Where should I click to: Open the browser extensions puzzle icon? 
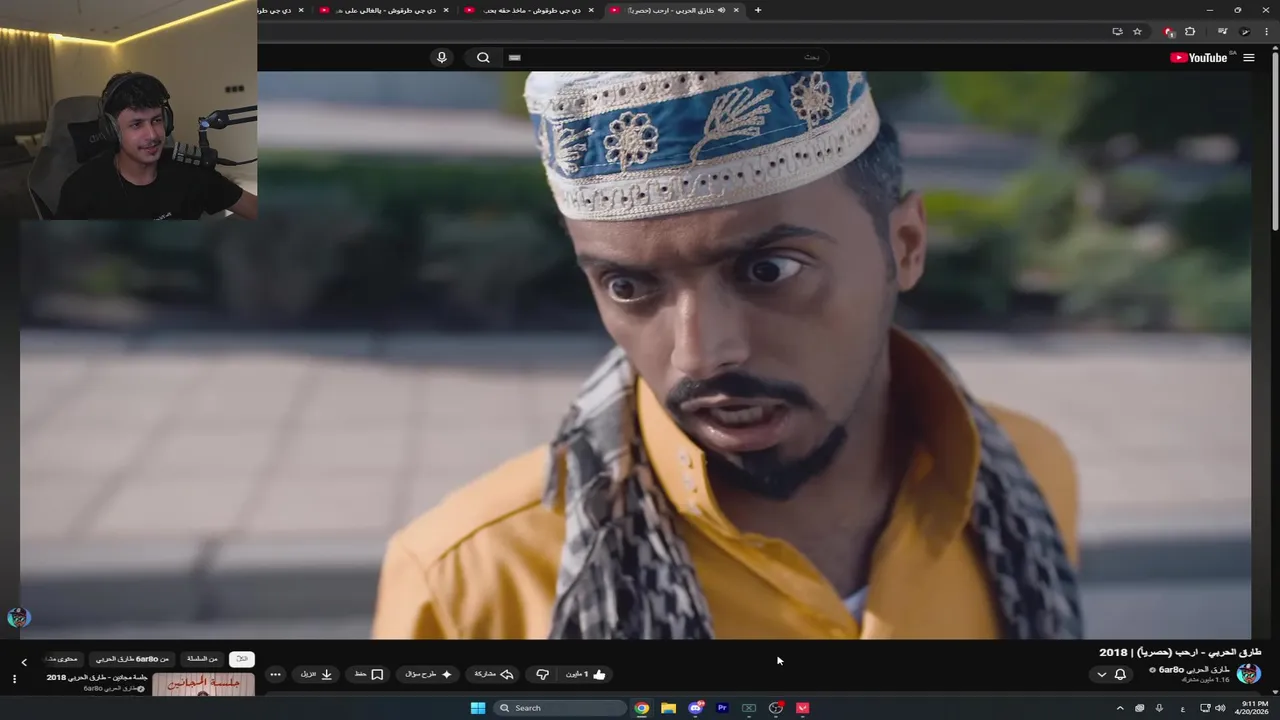[x=1190, y=32]
